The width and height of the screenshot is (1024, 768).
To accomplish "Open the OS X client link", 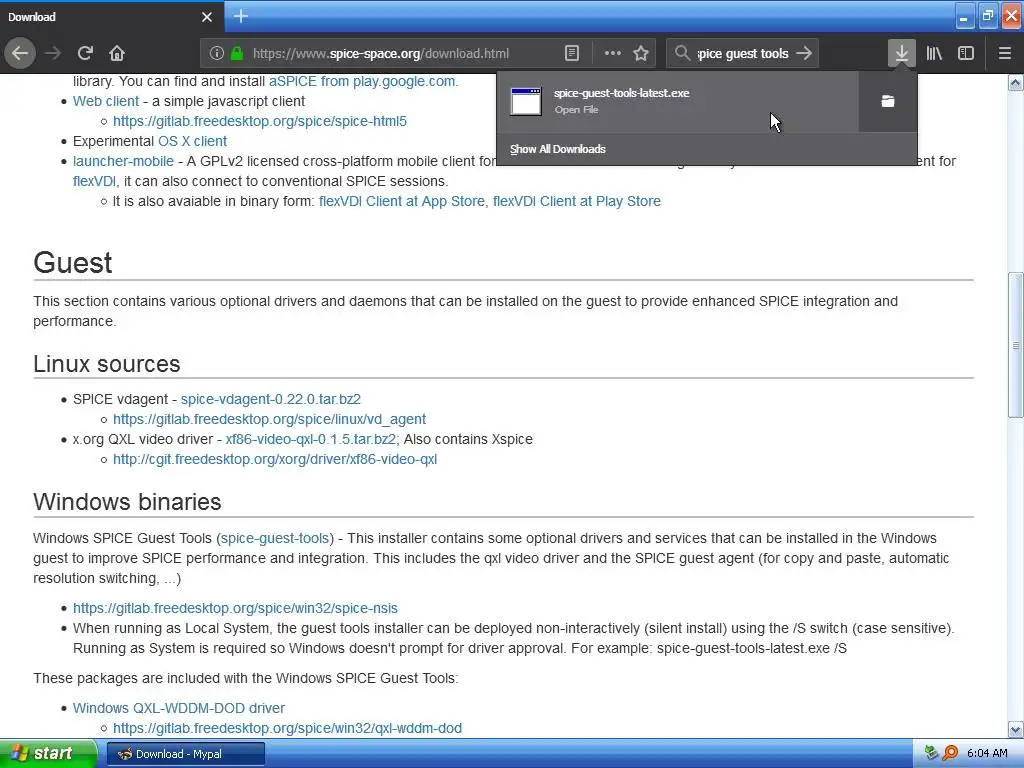I will pos(193,141).
